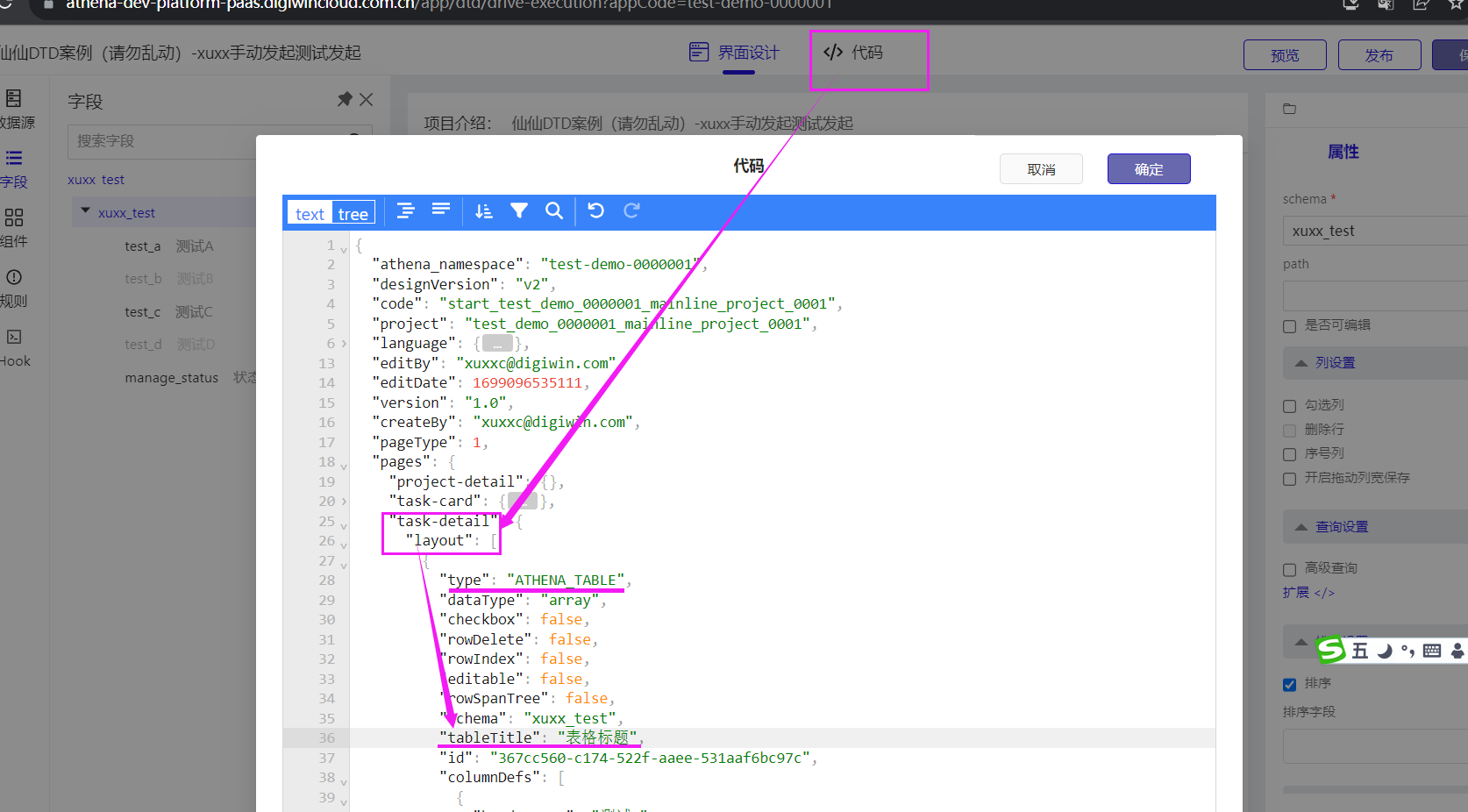Undo the last edit in code editor
This screenshot has width=1468, height=812.
pos(596,210)
